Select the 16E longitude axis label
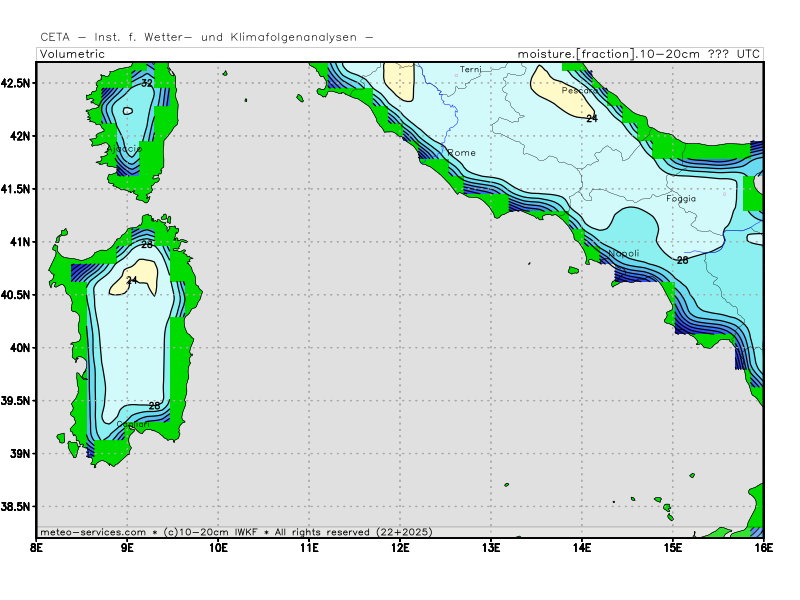This screenshot has width=800, height=600. (x=764, y=547)
